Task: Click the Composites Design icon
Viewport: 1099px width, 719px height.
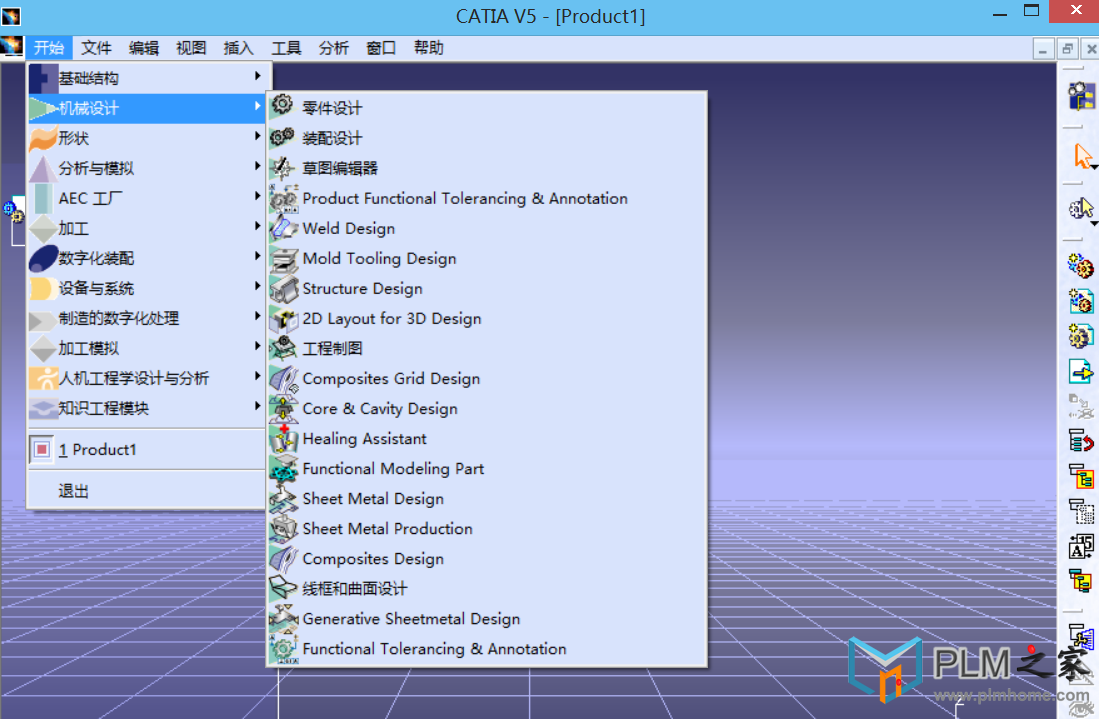Action: (x=283, y=559)
